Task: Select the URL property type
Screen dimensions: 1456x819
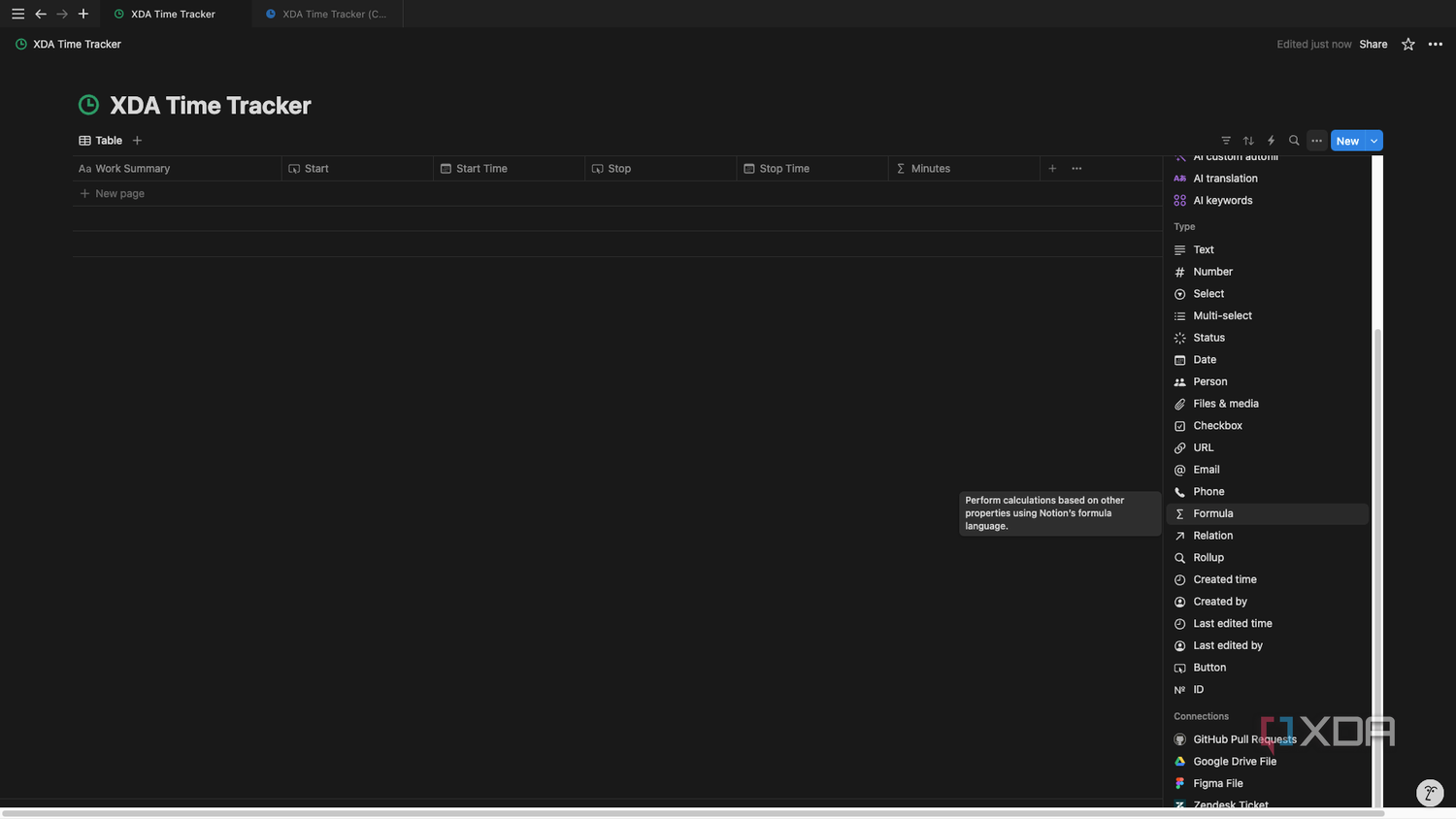Action: pos(1267,448)
